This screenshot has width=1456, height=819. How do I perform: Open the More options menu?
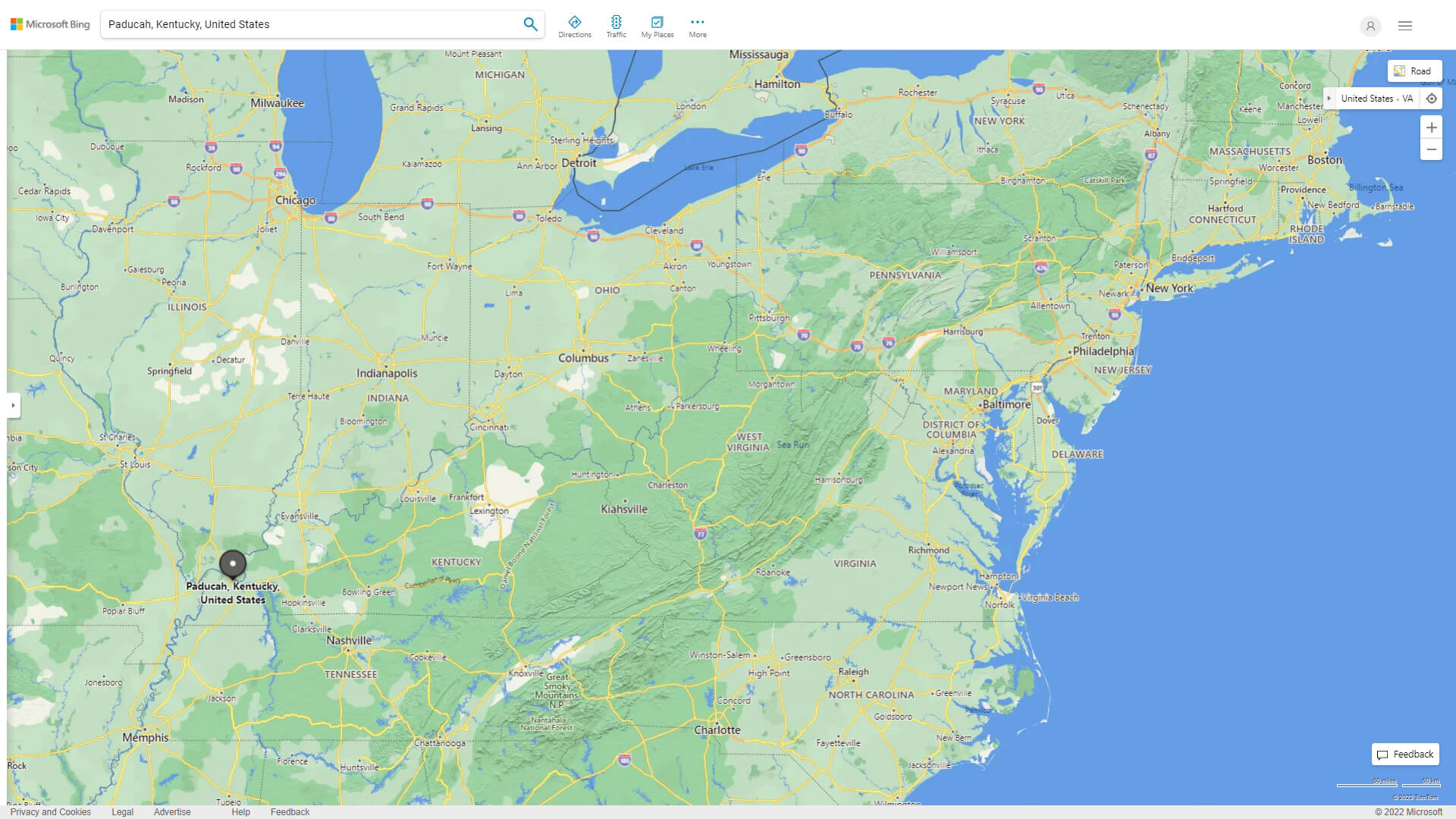point(697,27)
